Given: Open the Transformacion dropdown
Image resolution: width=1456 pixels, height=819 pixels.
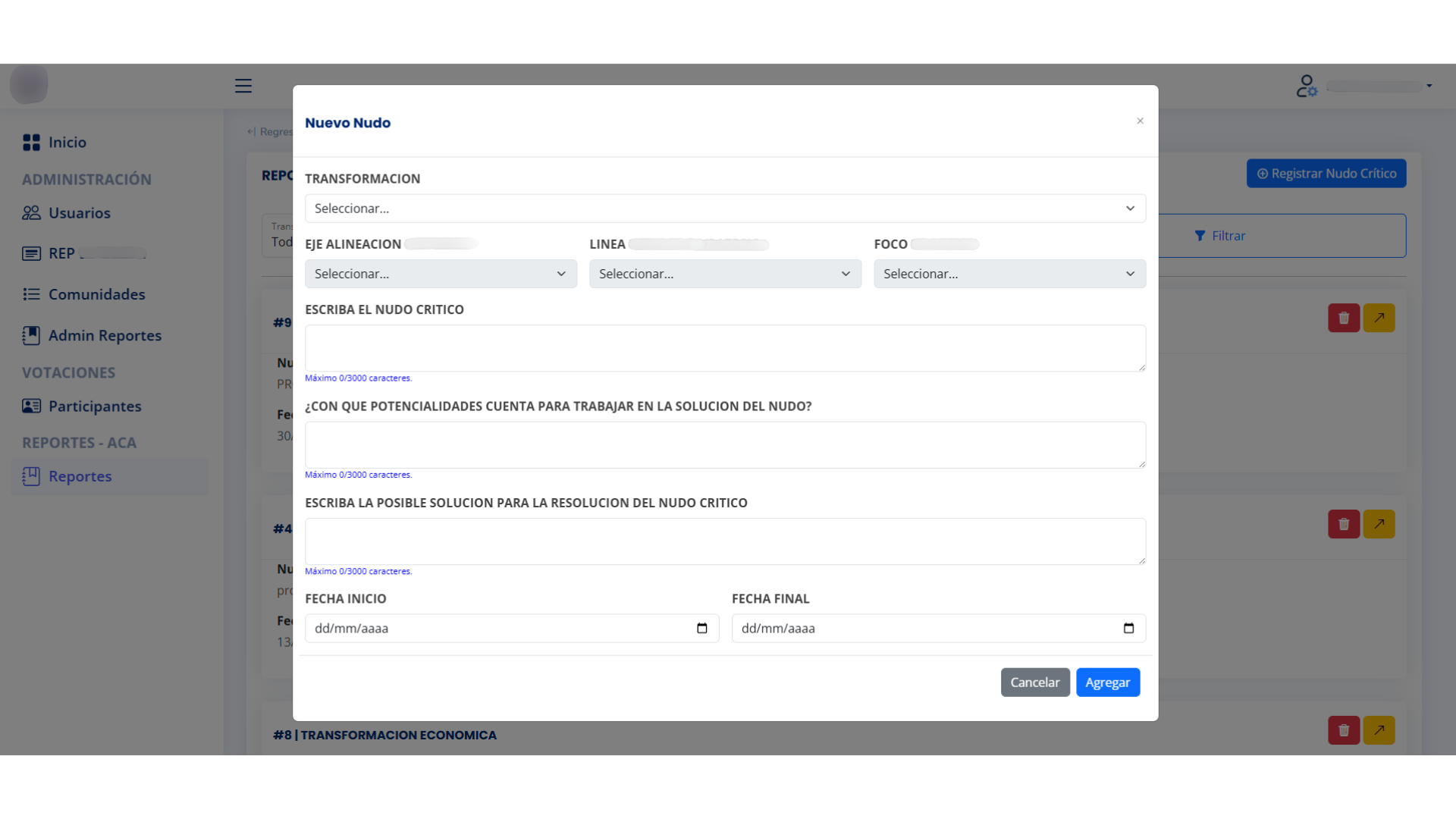Looking at the screenshot, I should 724,209.
